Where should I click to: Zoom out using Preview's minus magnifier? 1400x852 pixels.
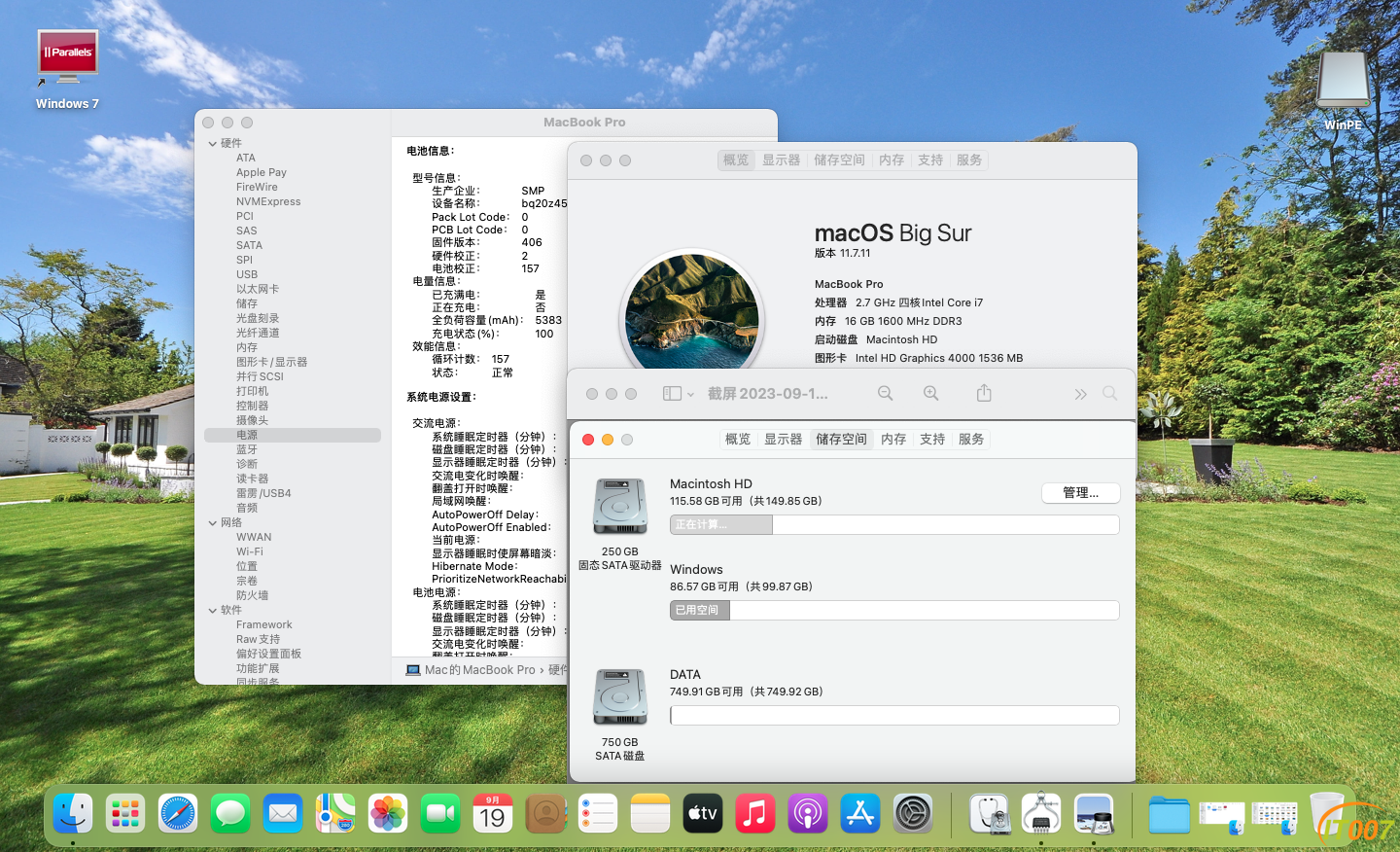point(885,393)
